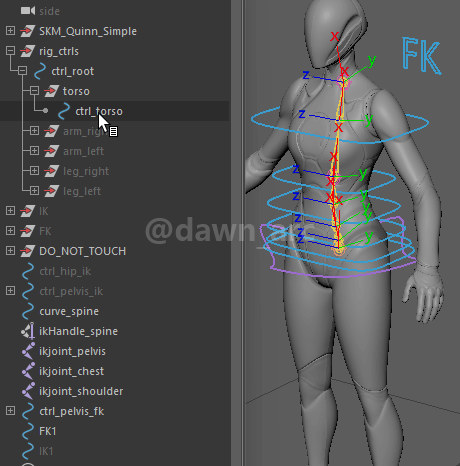Click the curve_spine curve icon
The height and width of the screenshot is (466, 460).
coord(28,311)
